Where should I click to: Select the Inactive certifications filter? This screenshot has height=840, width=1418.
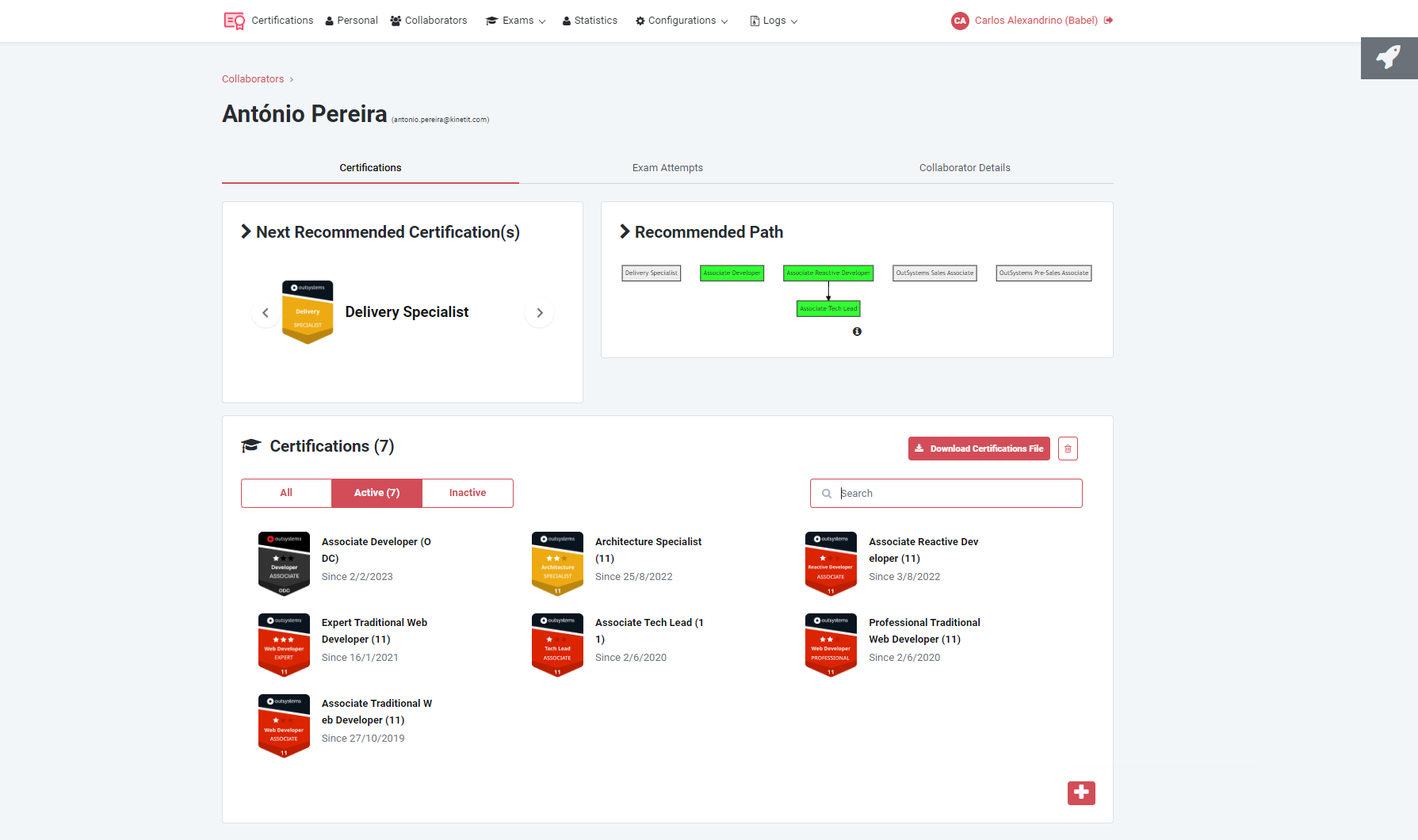click(x=468, y=493)
